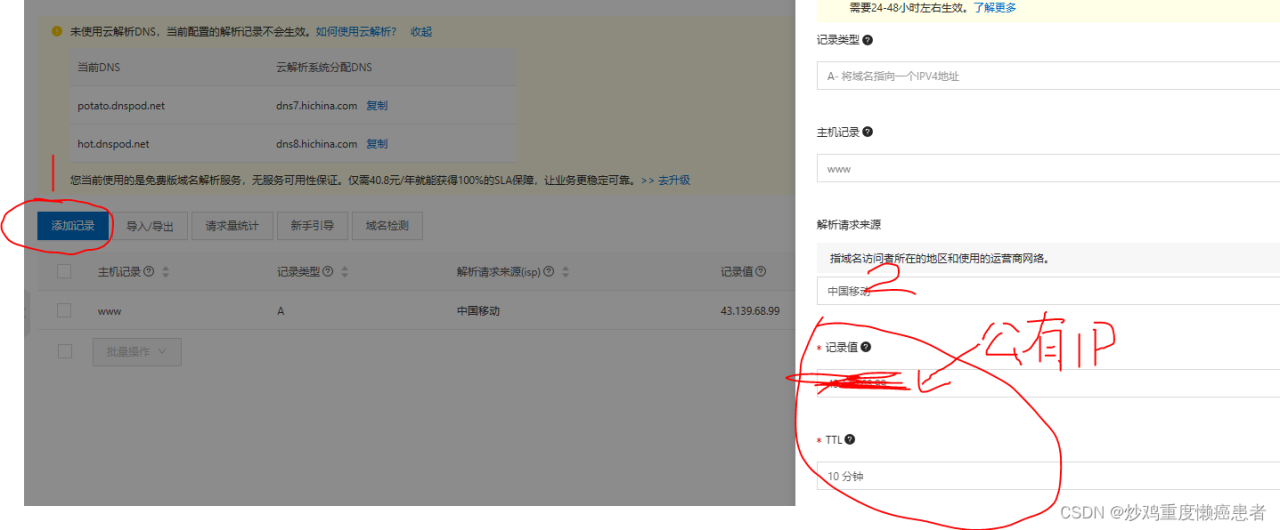Click the 中国移动 cell in the table
Image resolution: width=1280 pixels, height=530 pixels.
coord(478,311)
